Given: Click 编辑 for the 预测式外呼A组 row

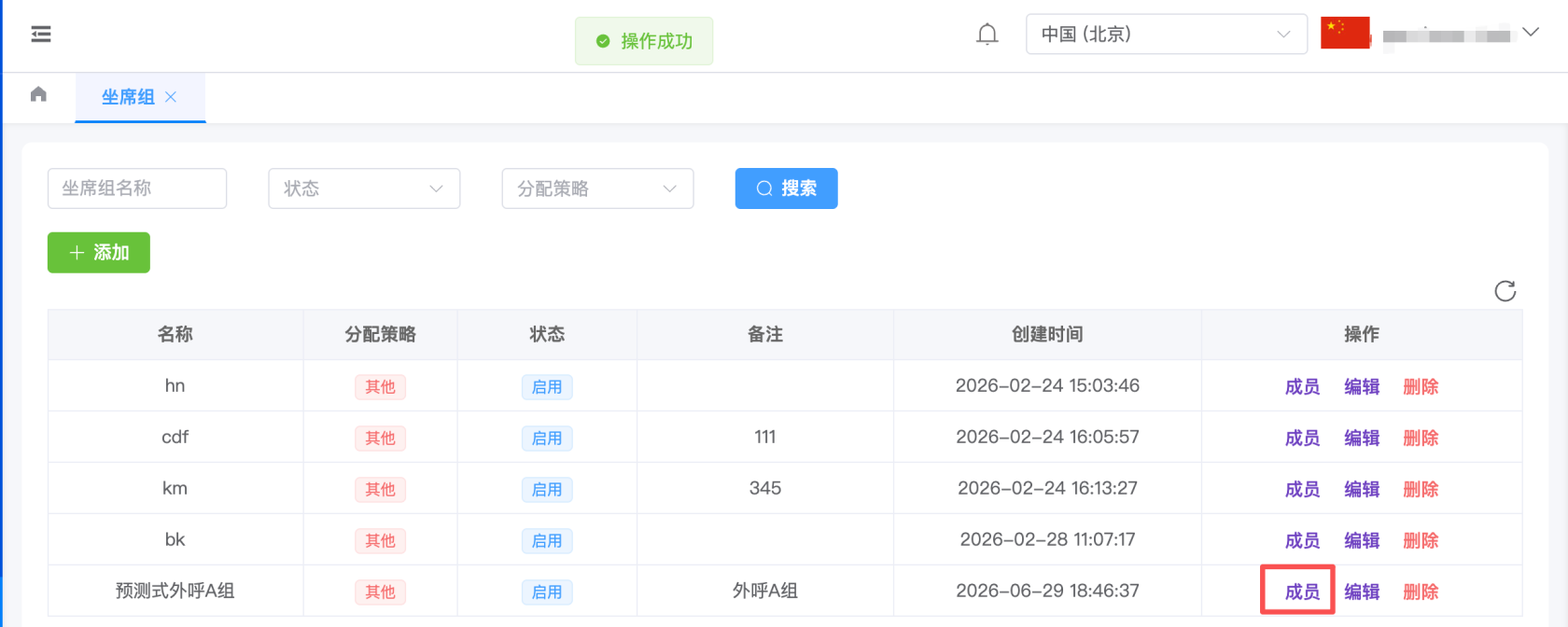Looking at the screenshot, I should (1362, 592).
